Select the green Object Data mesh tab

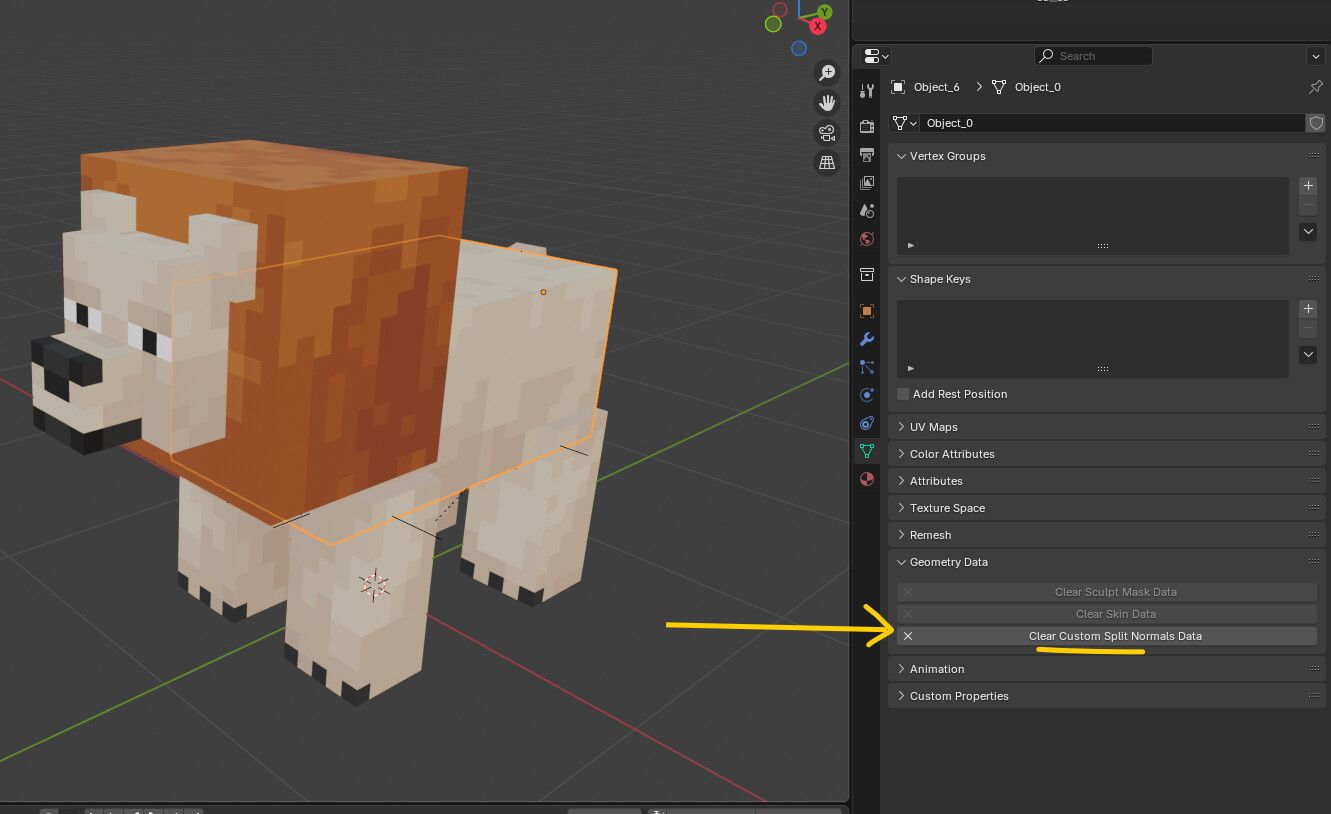pos(867,451)
